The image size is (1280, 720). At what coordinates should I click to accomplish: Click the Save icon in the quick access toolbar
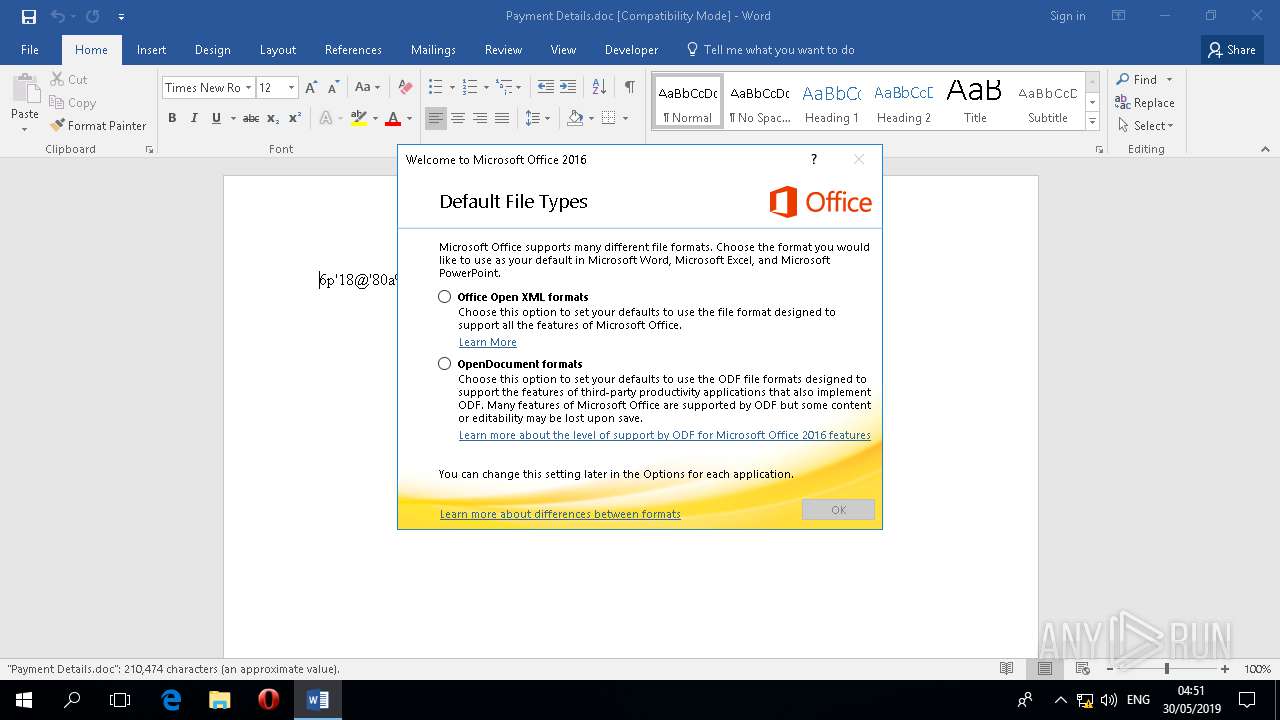coord(29,16)
